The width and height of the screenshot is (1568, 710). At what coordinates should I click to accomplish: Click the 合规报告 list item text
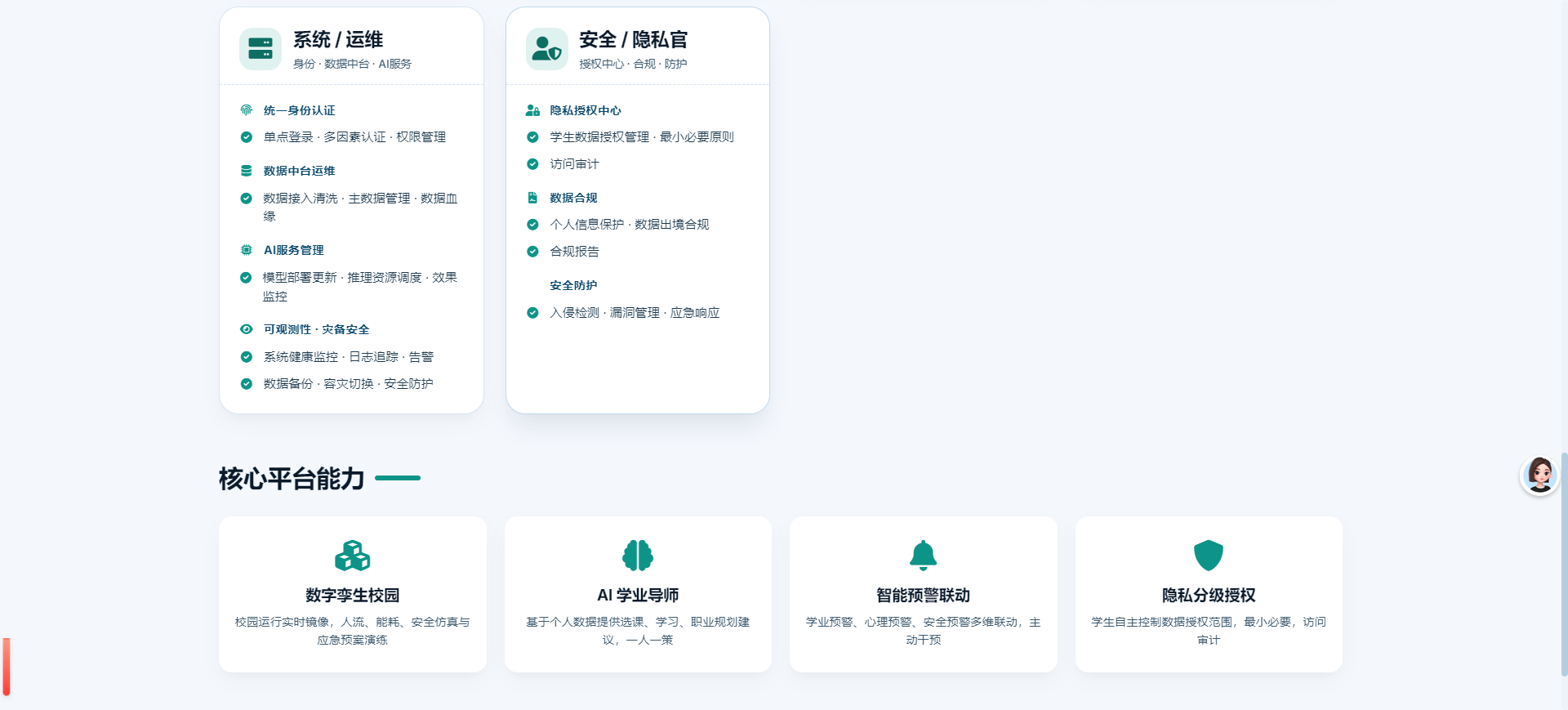tap(574, 252)
